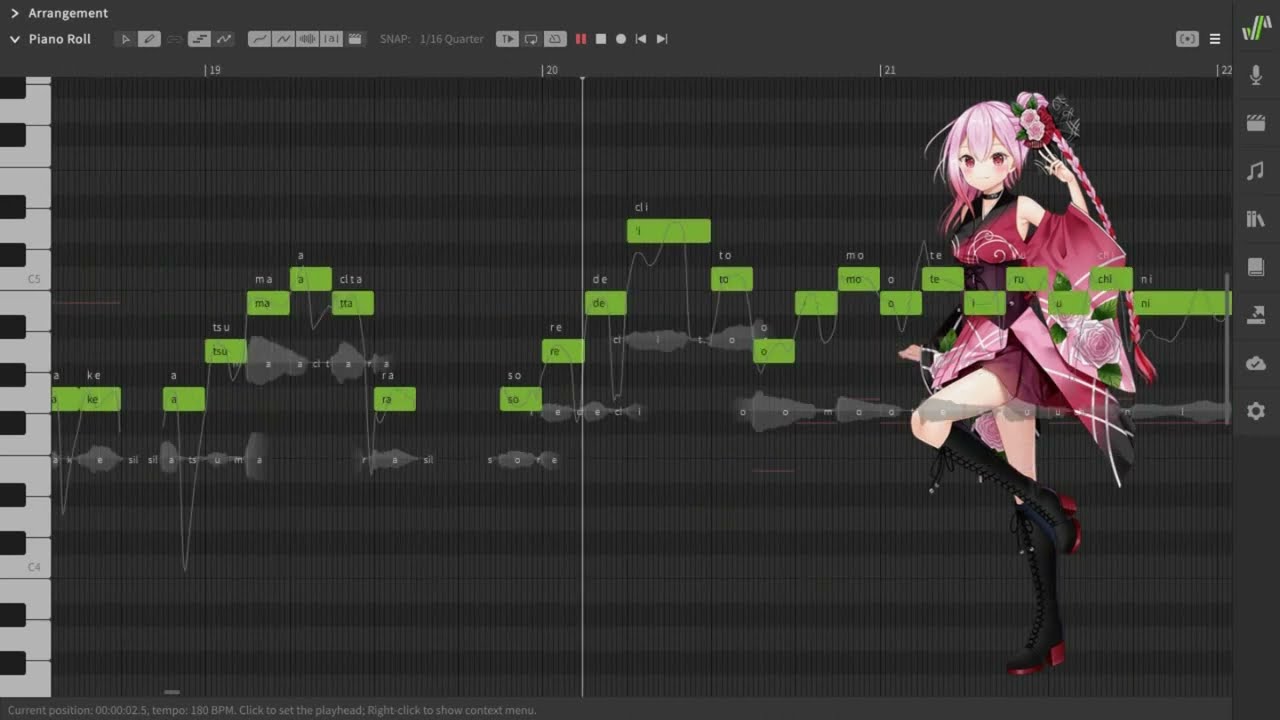
Task: Toggle auto-scroll follow playhead
Action: click(507, 39)
